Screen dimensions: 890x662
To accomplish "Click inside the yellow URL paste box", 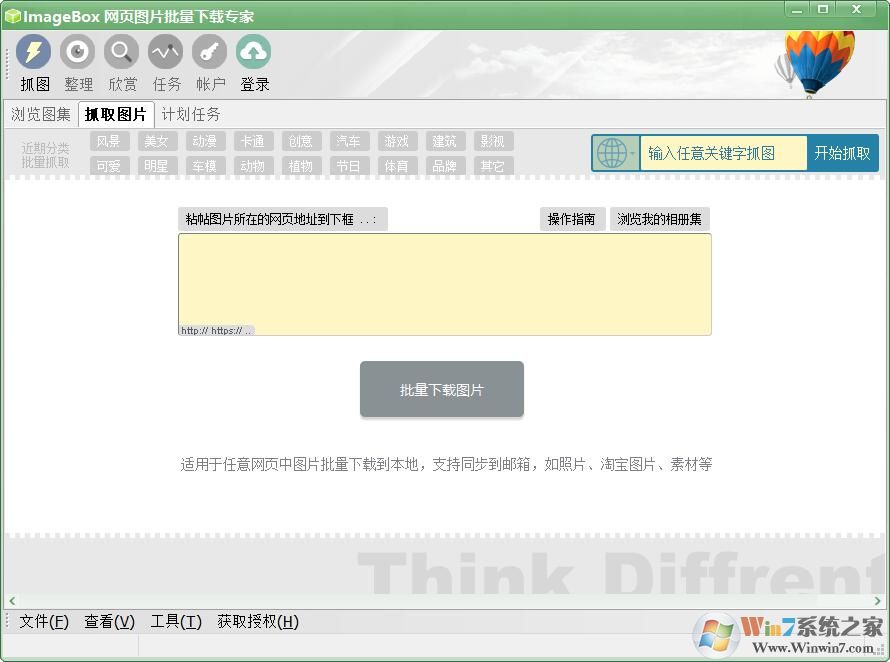I will click(444, 284).
